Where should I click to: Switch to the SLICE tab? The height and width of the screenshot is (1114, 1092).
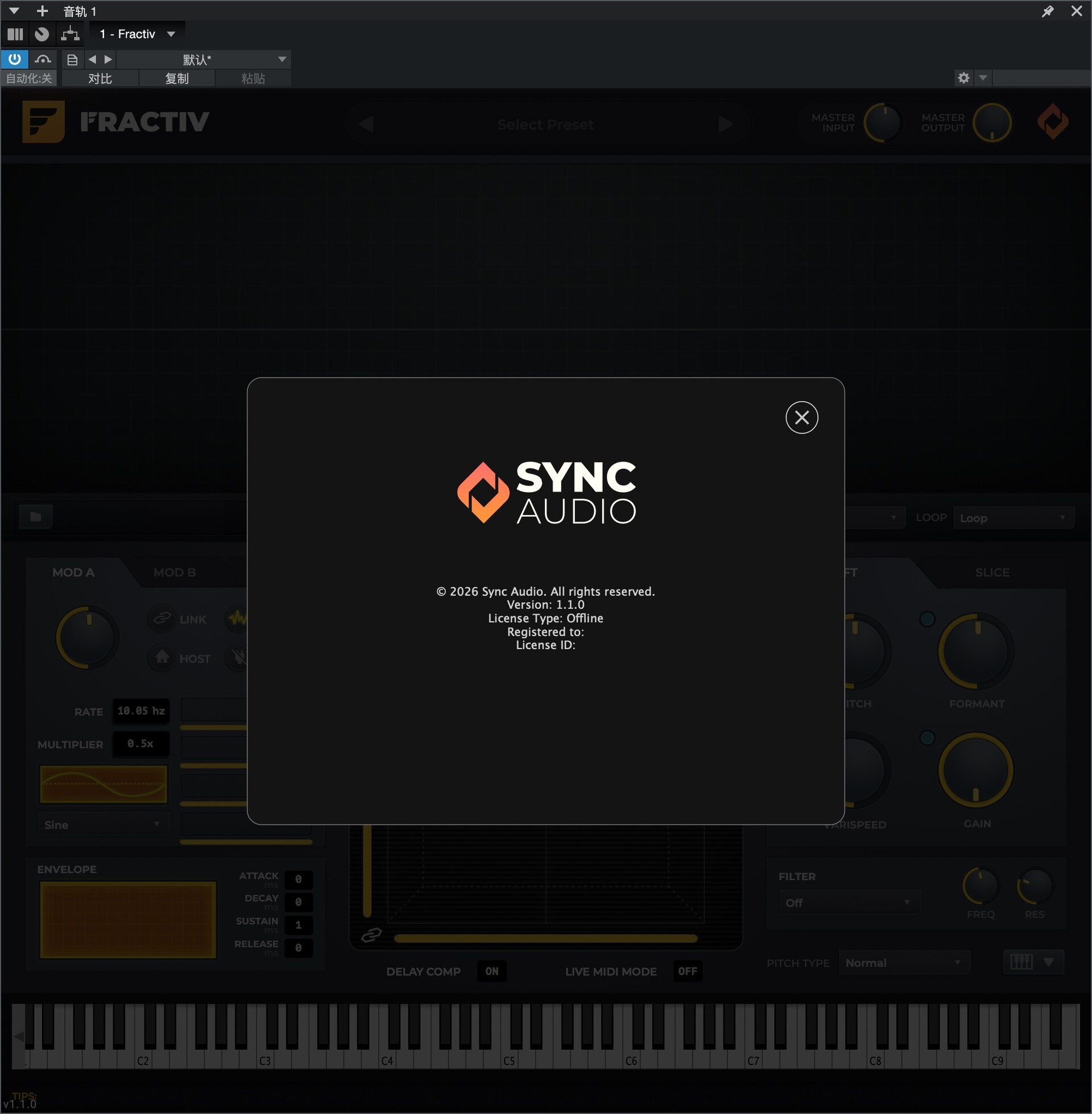[x=992, y=572]
